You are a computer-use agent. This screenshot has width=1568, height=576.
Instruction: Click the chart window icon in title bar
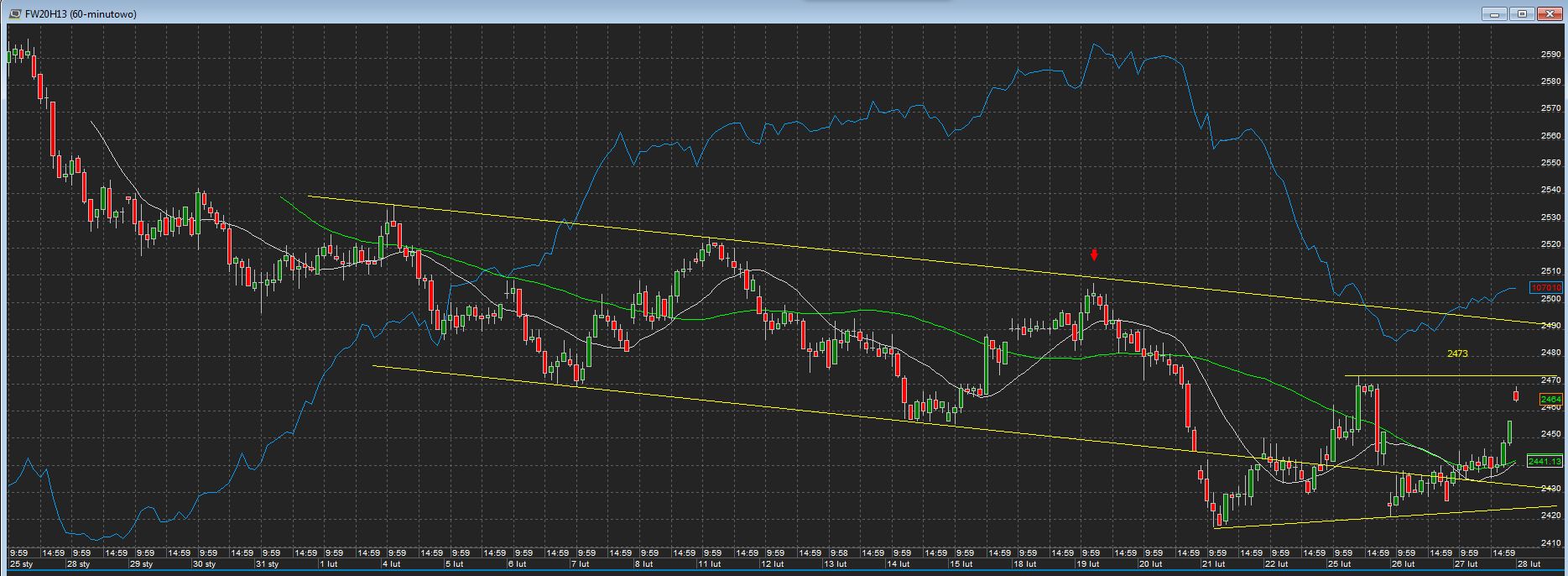point(15,14)
